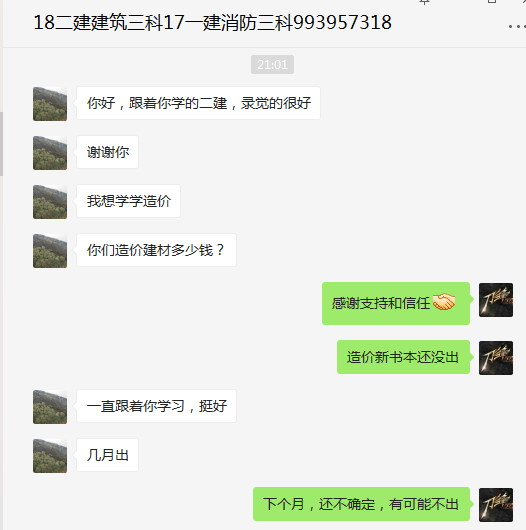
Task: Click the 21:01 timestamp label
Action: [272, 65]
